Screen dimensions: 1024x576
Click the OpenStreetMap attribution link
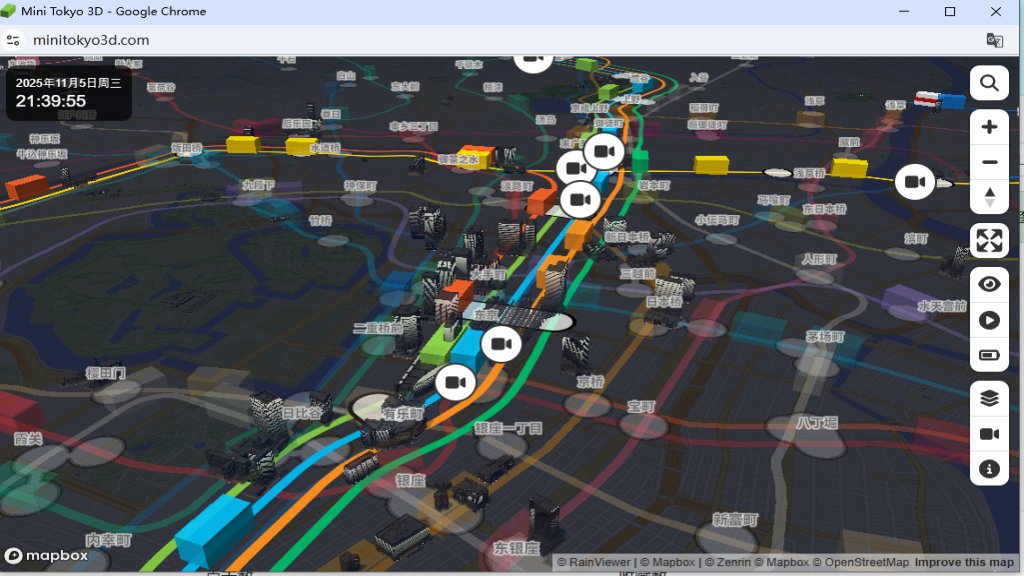866,563
